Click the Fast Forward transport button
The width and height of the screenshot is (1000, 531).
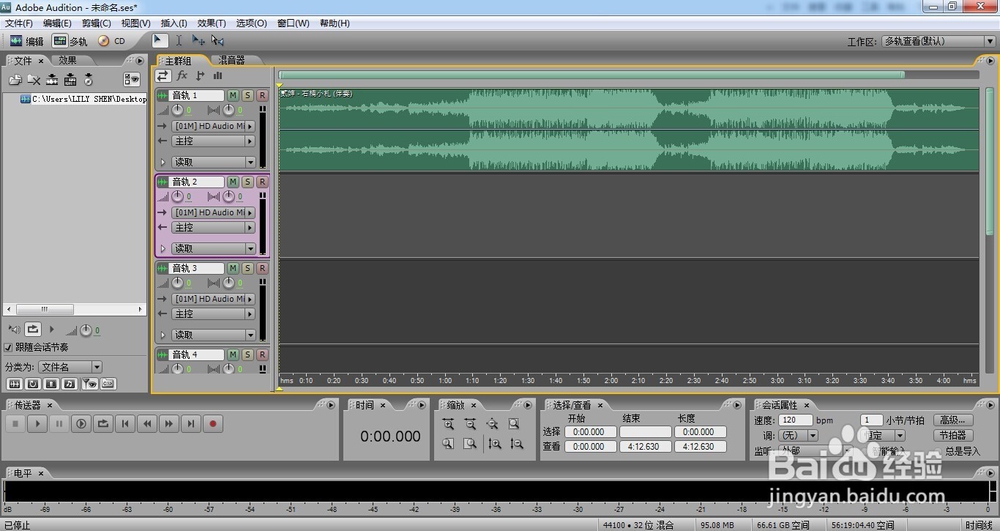(169, 423)
